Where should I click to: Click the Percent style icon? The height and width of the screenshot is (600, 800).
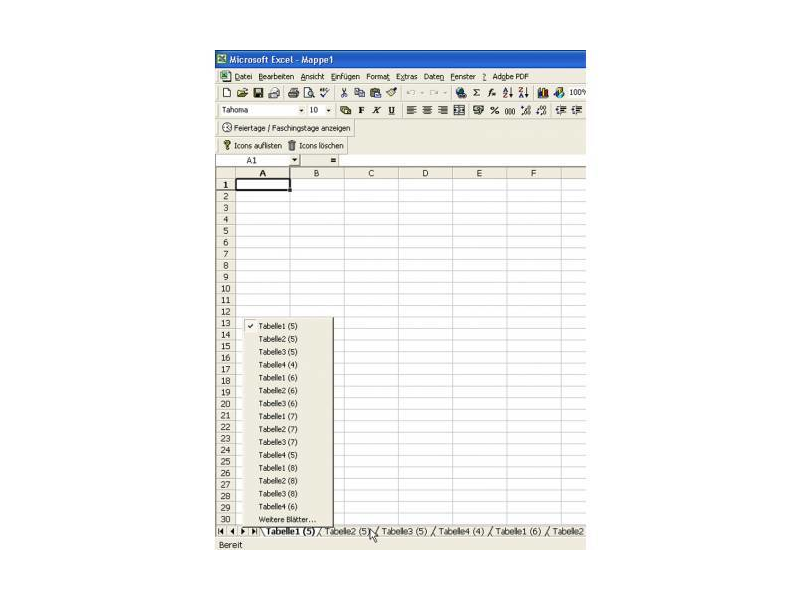(x=494, y=110)
